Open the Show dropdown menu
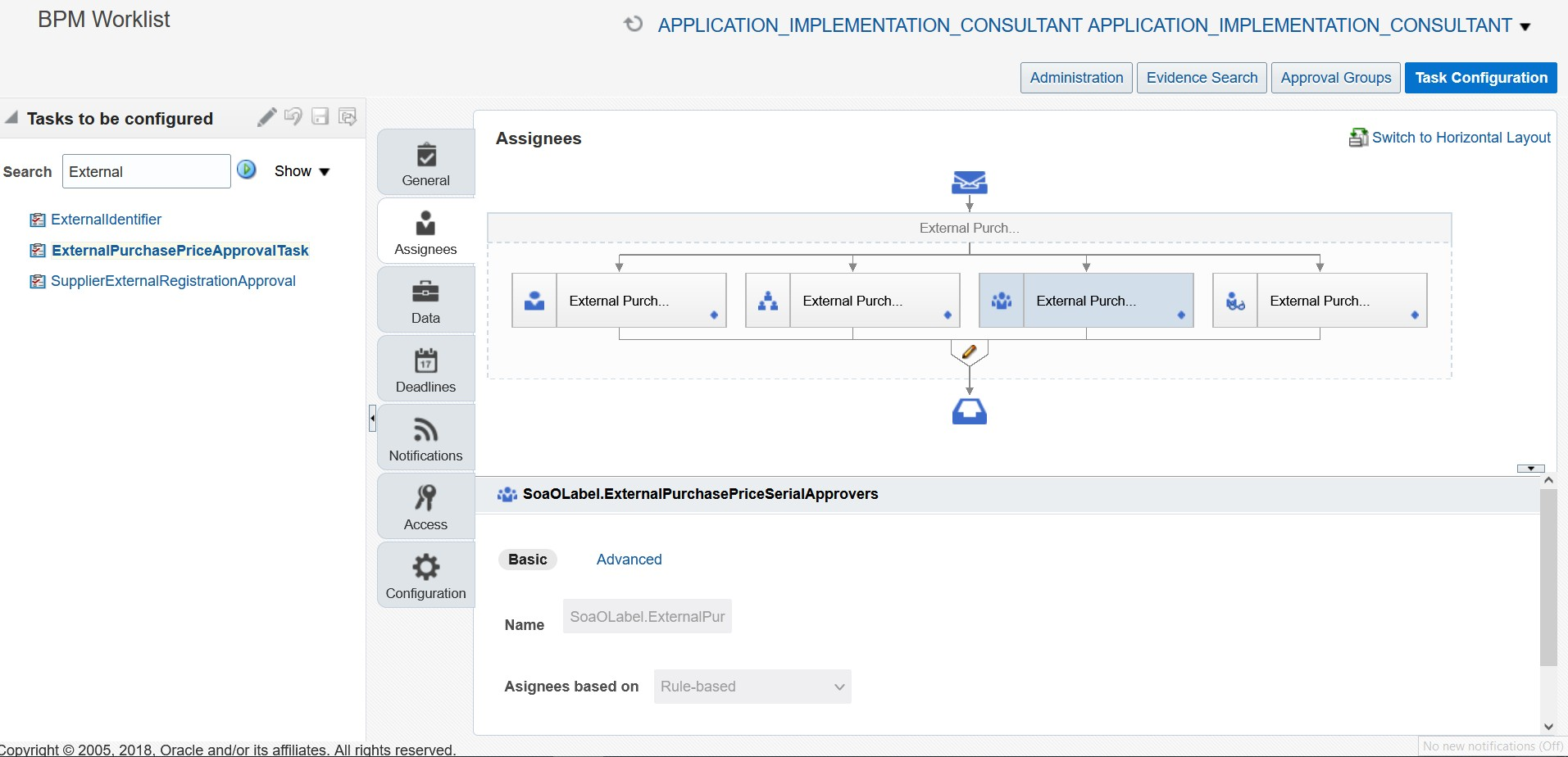Viewport: 1568px width, 757px height. (302, 171)
